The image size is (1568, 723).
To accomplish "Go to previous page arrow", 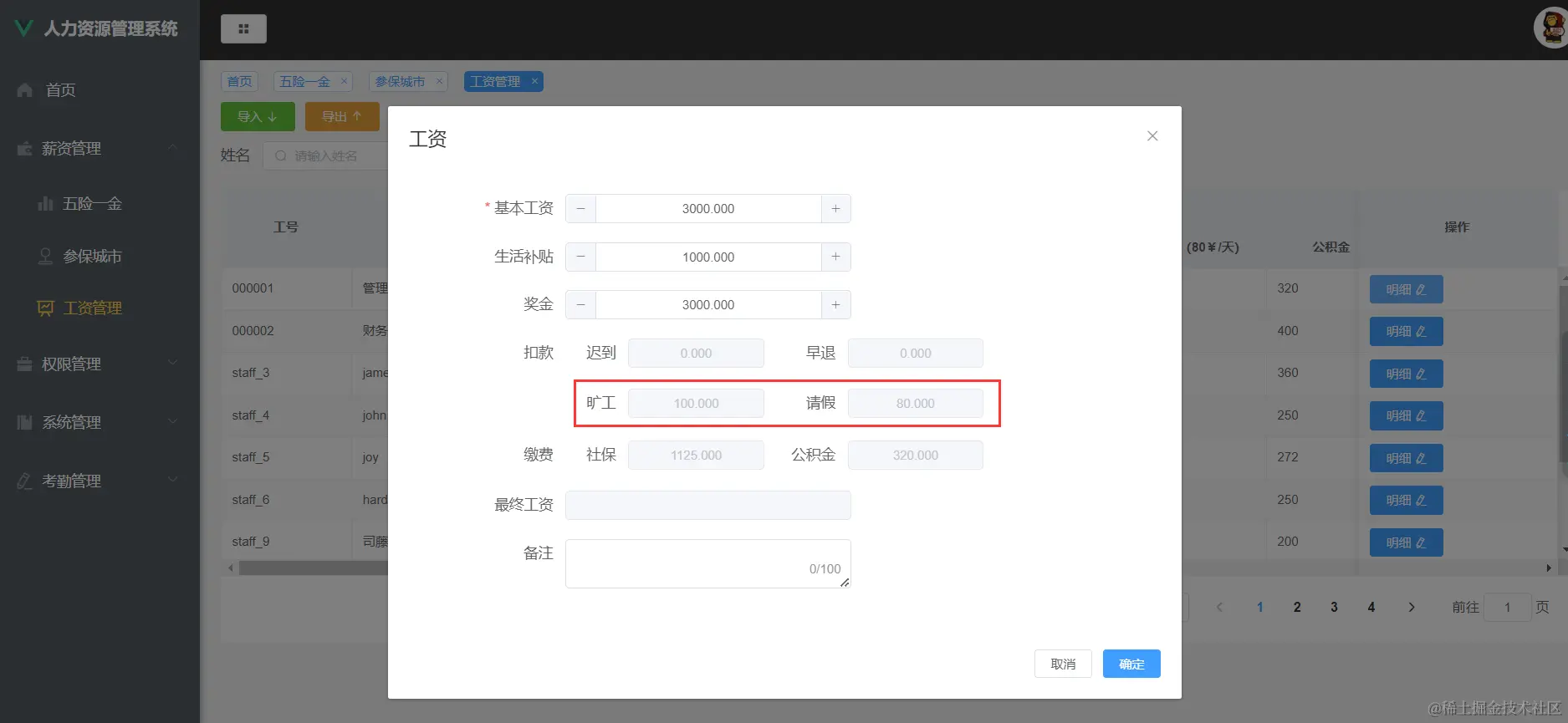I will click(1219, 608).
